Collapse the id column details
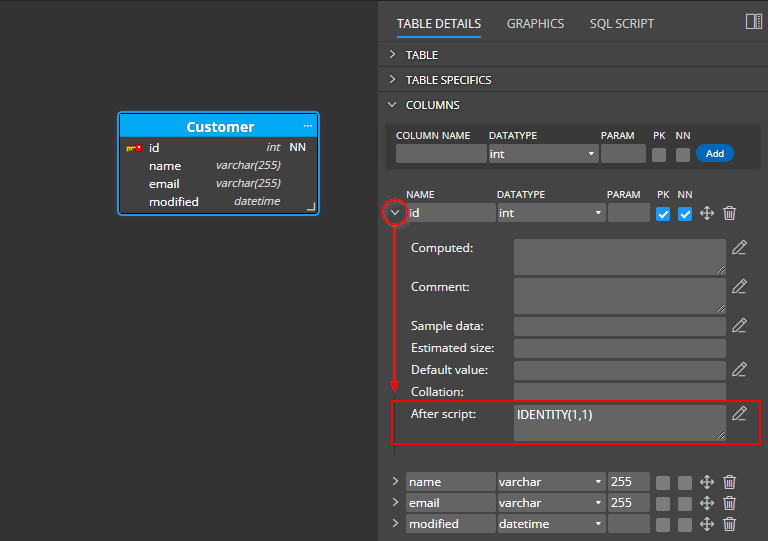The width and height of the screenshot is (768, 541). pyautogui.click(x=395, y=213)
